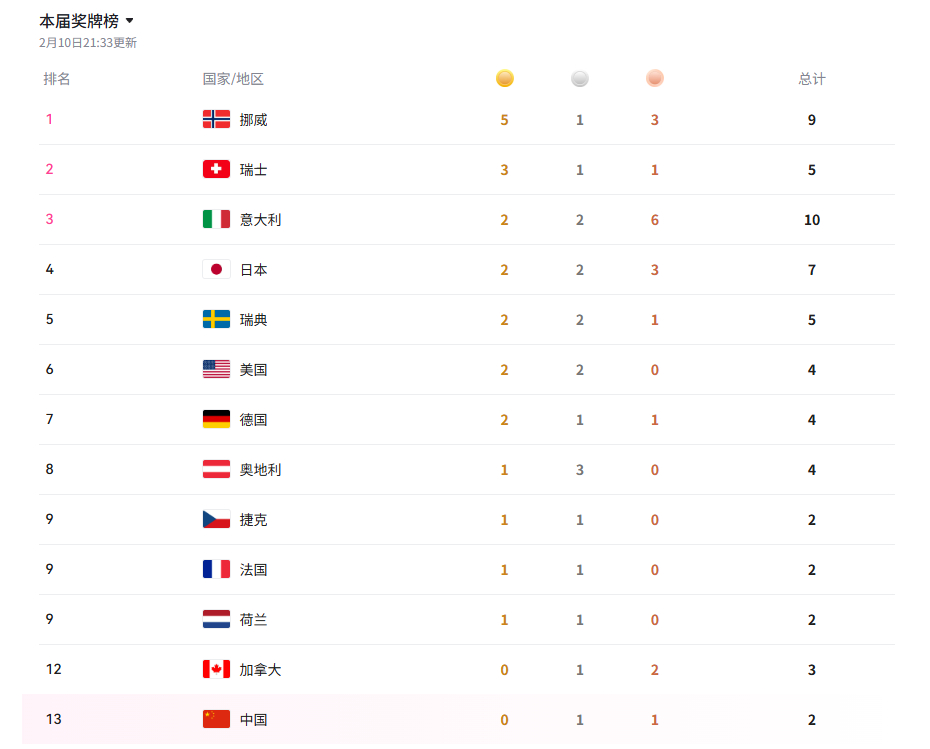This screenshot has width=930, height=749.
Task: Click the silver medal column icon
Action: pyautogui.click(x=580, y=78)
